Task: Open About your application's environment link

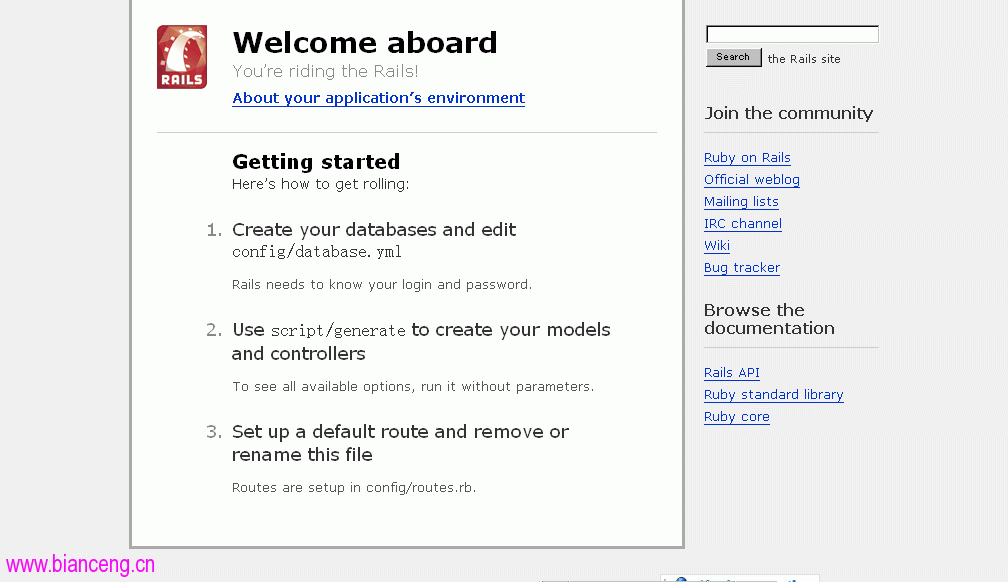Action: coord(379,98)
